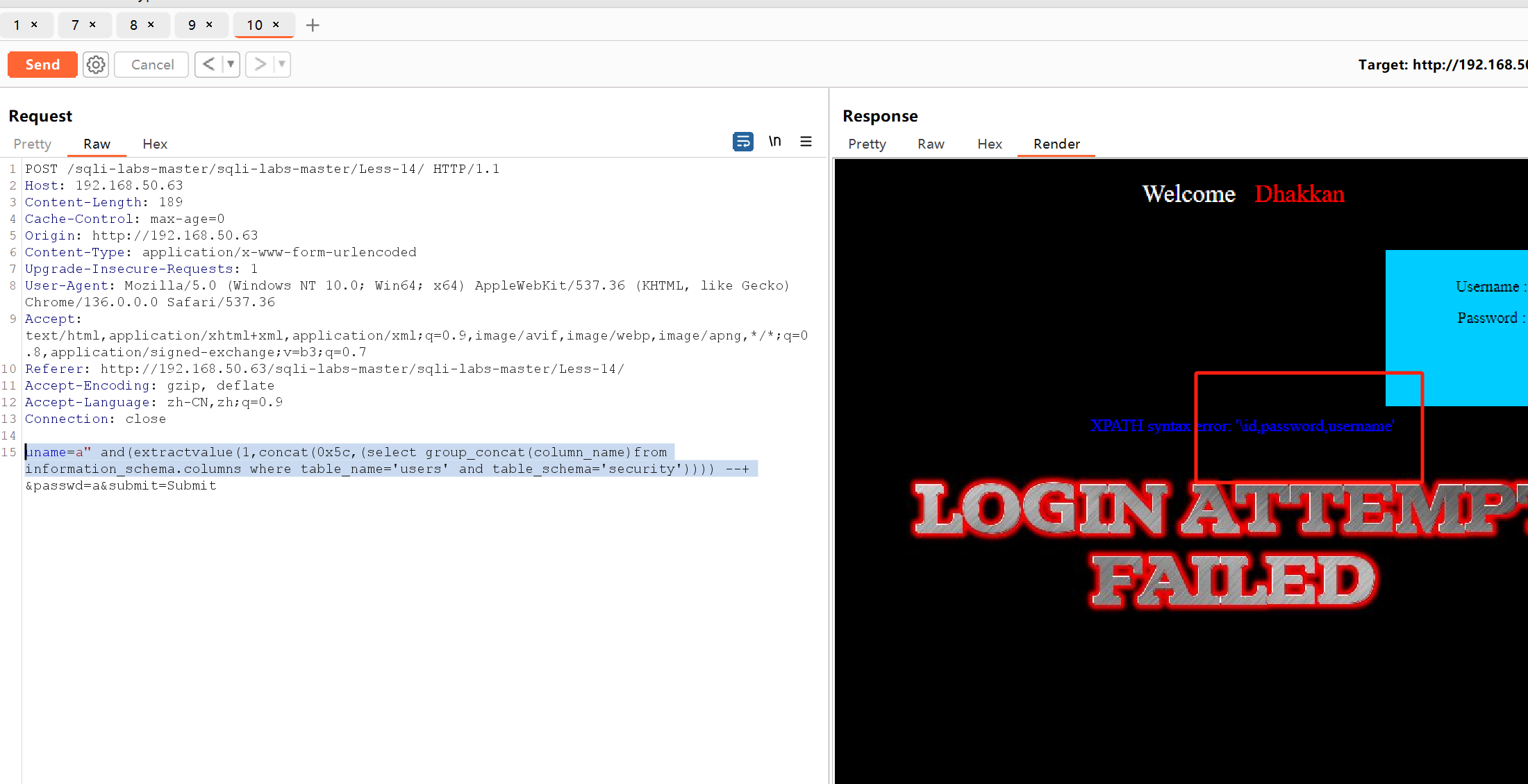Go forward with the right arrow button
The image size is (1528, 784).
pos(260,65)
